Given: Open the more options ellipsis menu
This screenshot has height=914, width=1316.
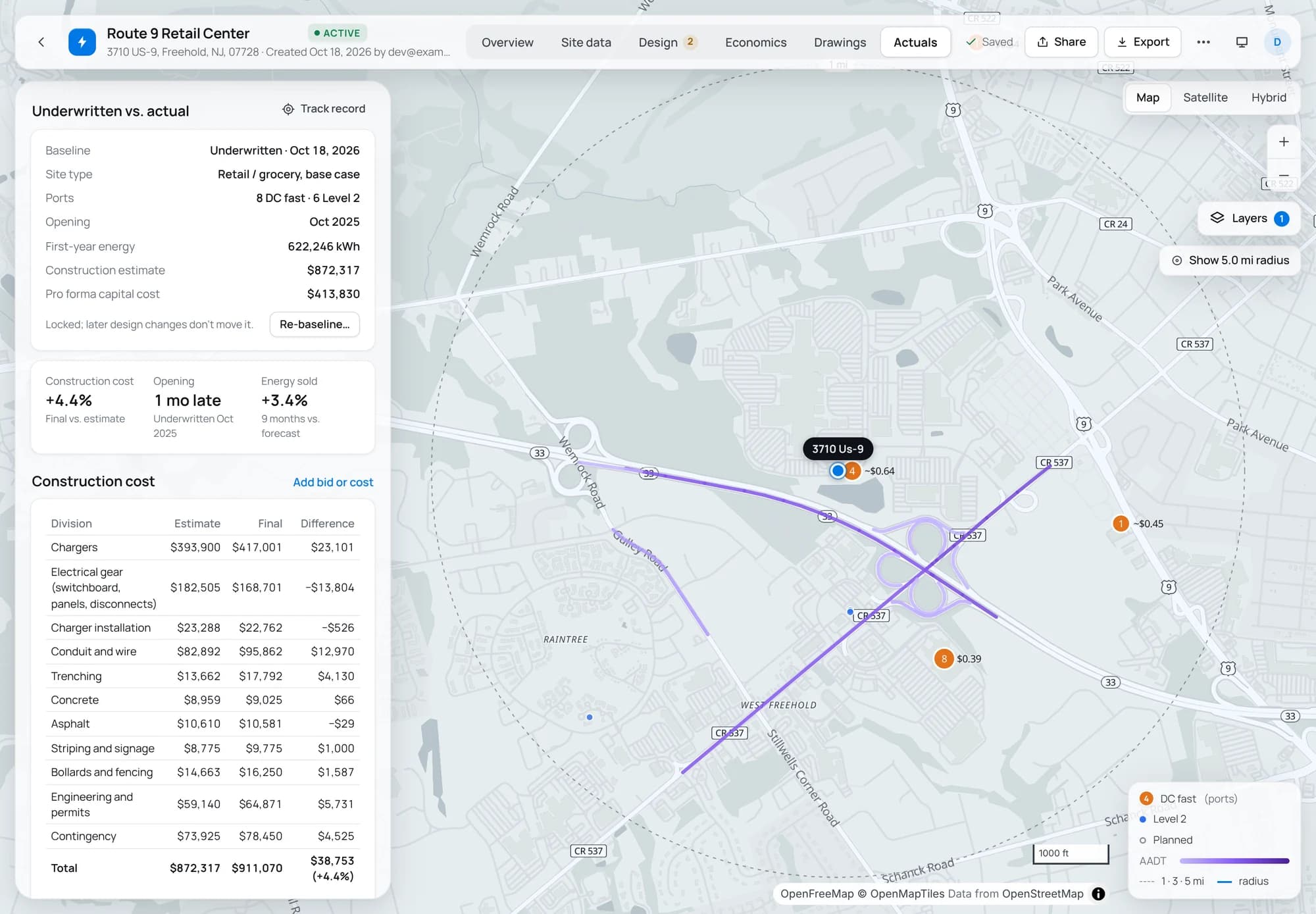Looking at the screenshot, I should point(1203,42).
